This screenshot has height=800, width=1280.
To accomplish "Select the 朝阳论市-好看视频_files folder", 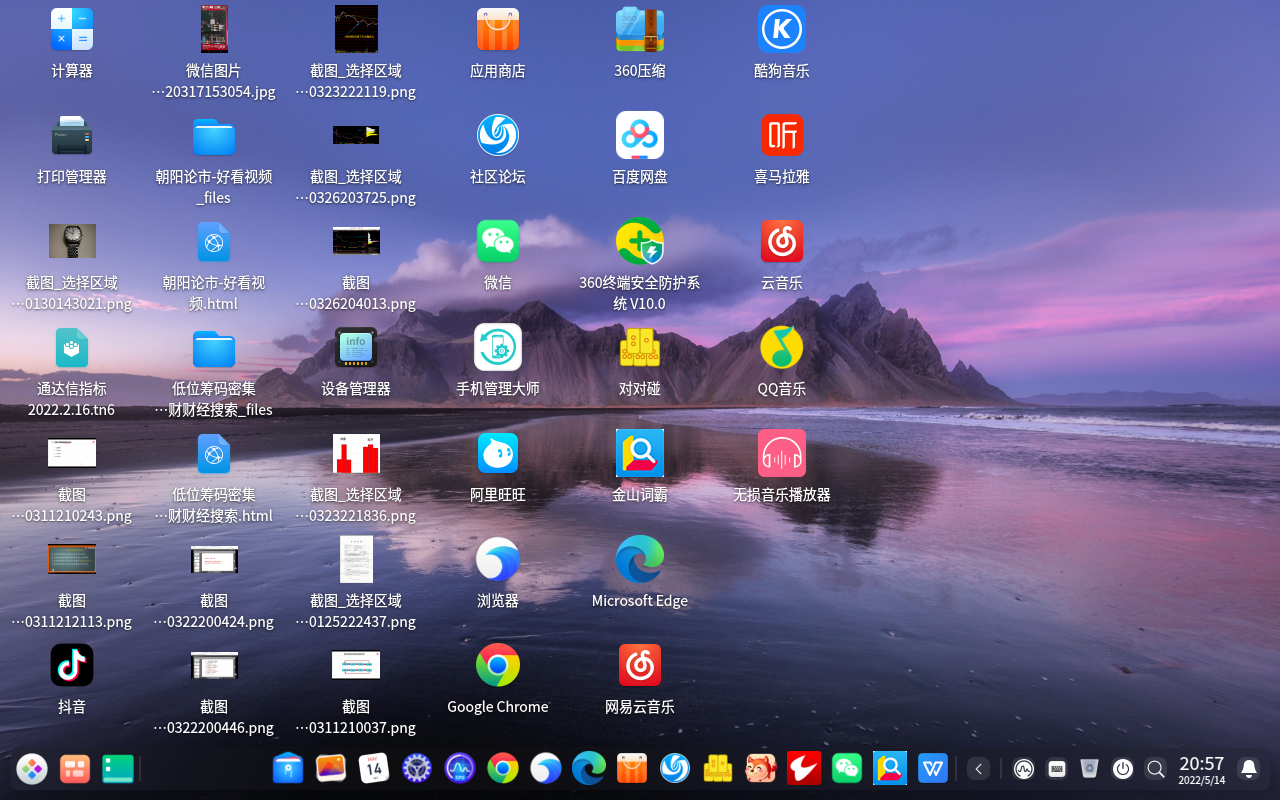I will (x=214, y=136).
